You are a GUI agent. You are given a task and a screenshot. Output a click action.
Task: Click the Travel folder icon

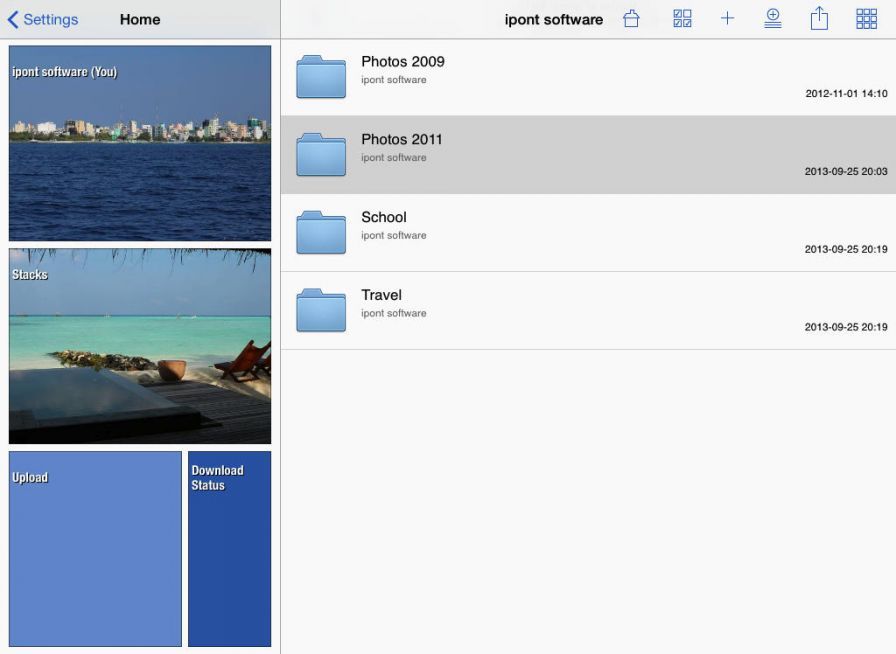321,310
